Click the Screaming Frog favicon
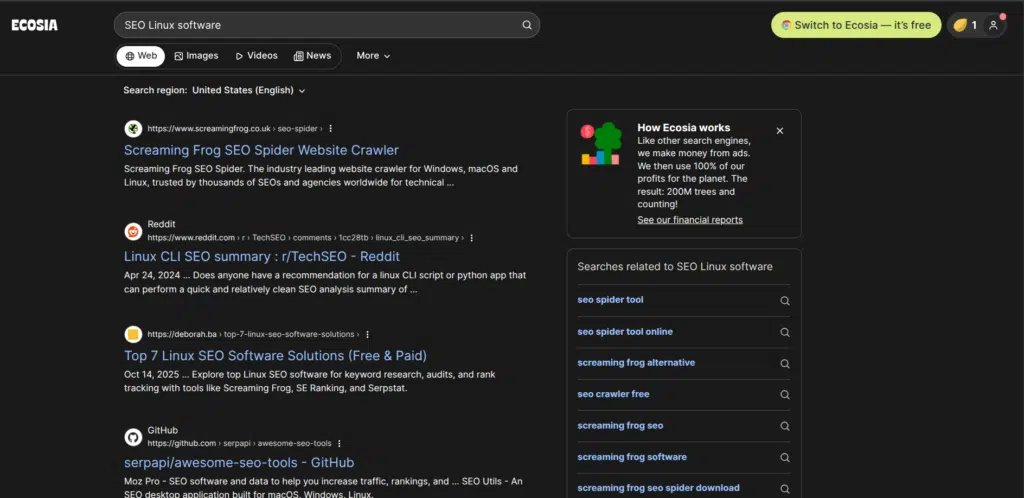 pyautogui.click(x=133, y=129)
